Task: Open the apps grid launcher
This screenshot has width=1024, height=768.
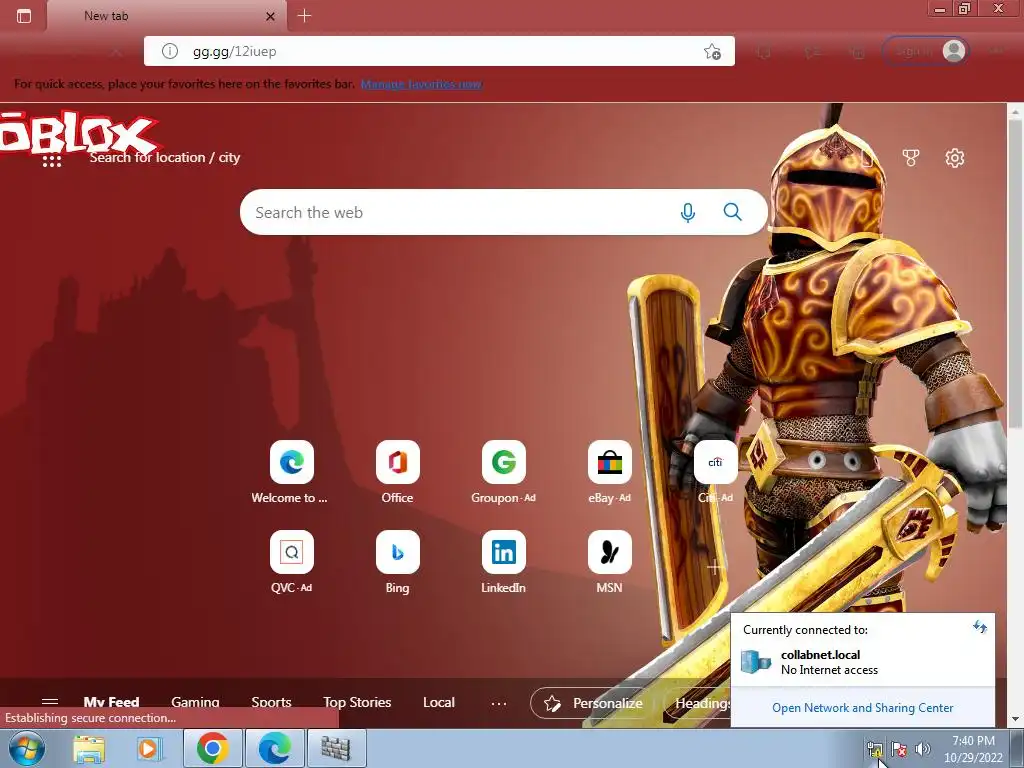Action: click(x=52, y=161)
